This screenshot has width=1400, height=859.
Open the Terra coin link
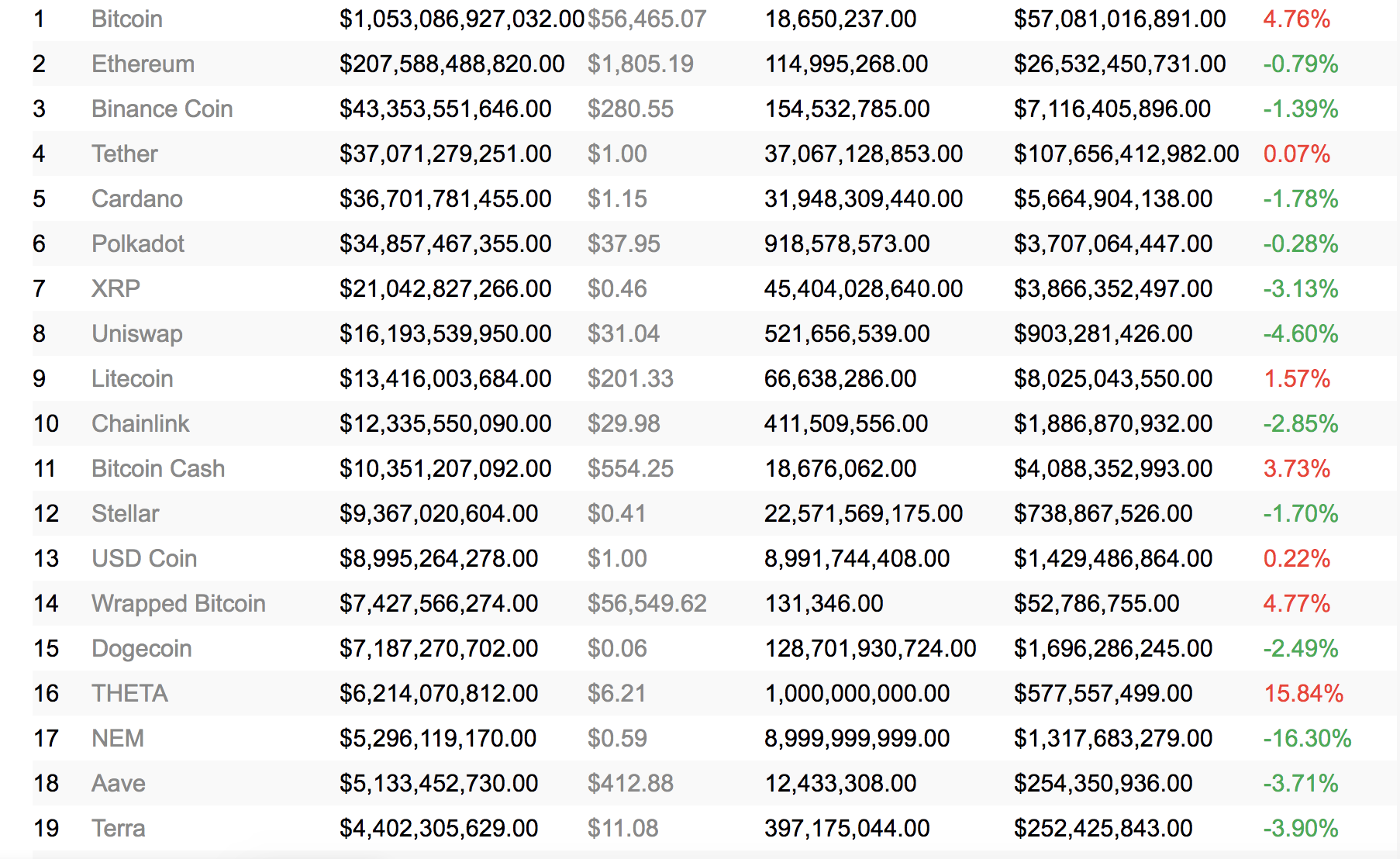[x=119, y=828]
